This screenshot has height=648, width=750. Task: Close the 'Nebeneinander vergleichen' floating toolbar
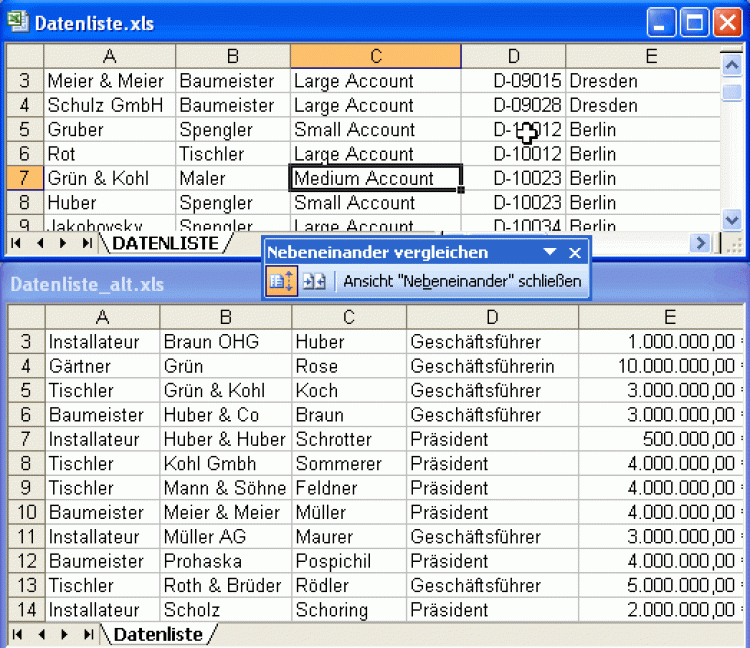[x=575, y=252]
